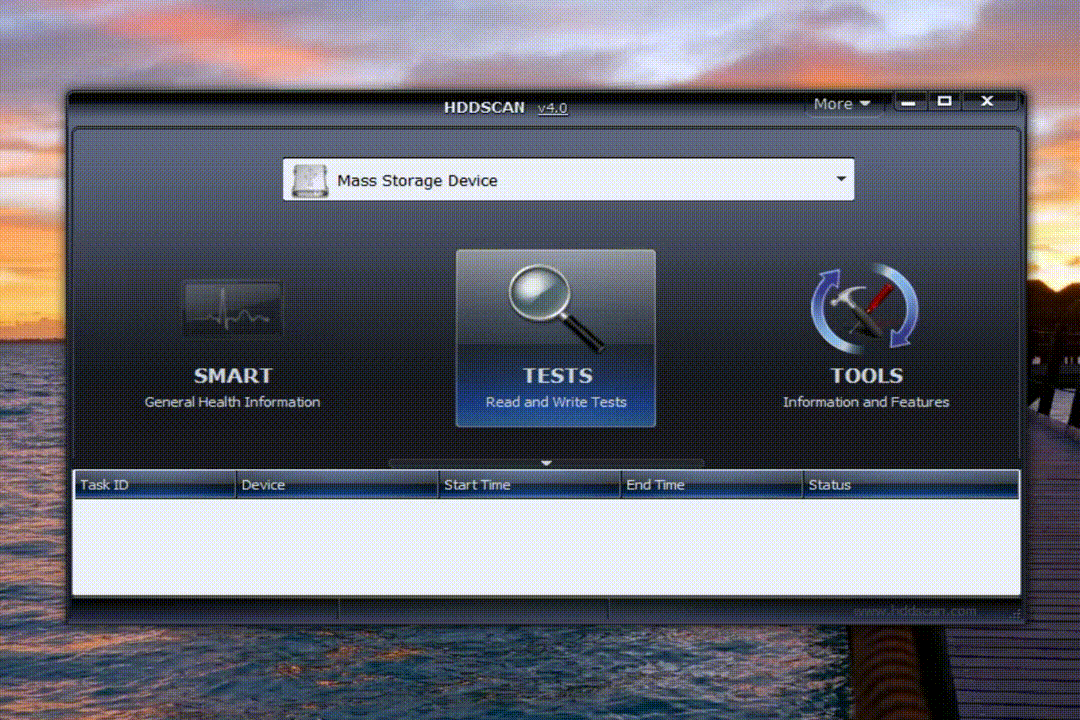Click the drive icon in device selector

[309, 181]
